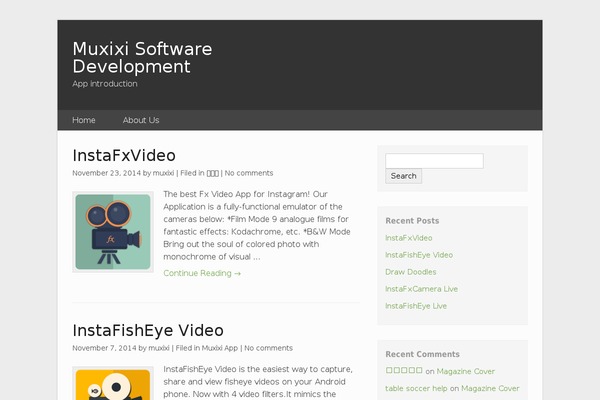Screen dimensions: 600x400
Task: Open No comments link under InstaFishEye Video
Action: (268, 348)
